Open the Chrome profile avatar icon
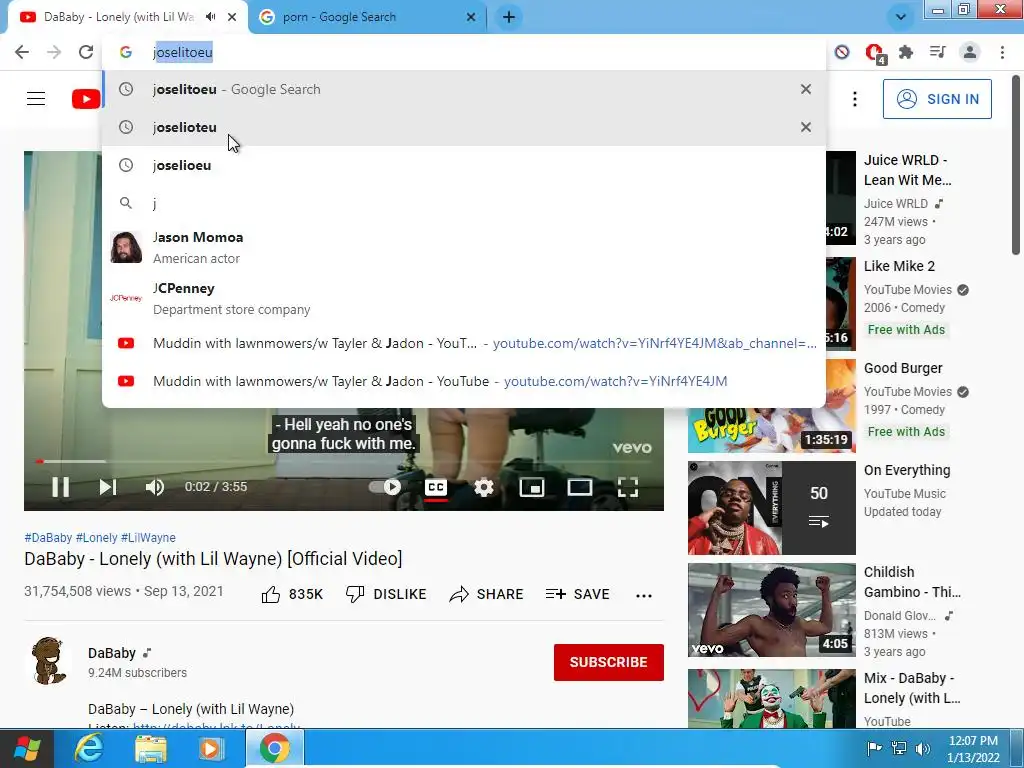The height and width of the screenshot is (768, 1024). pos(970,52)
